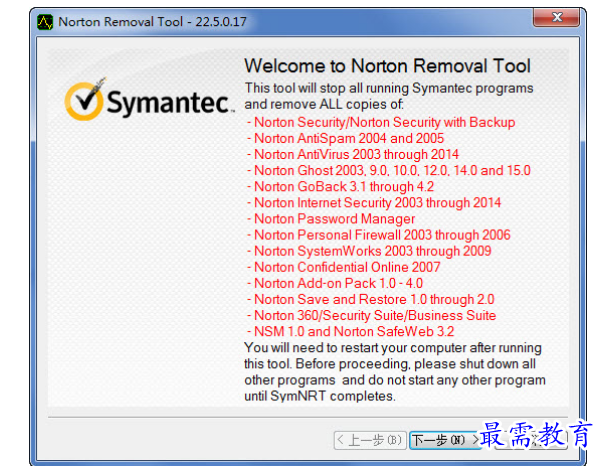Click the Norton Removal Tool title bar icon

pos(45,22)
